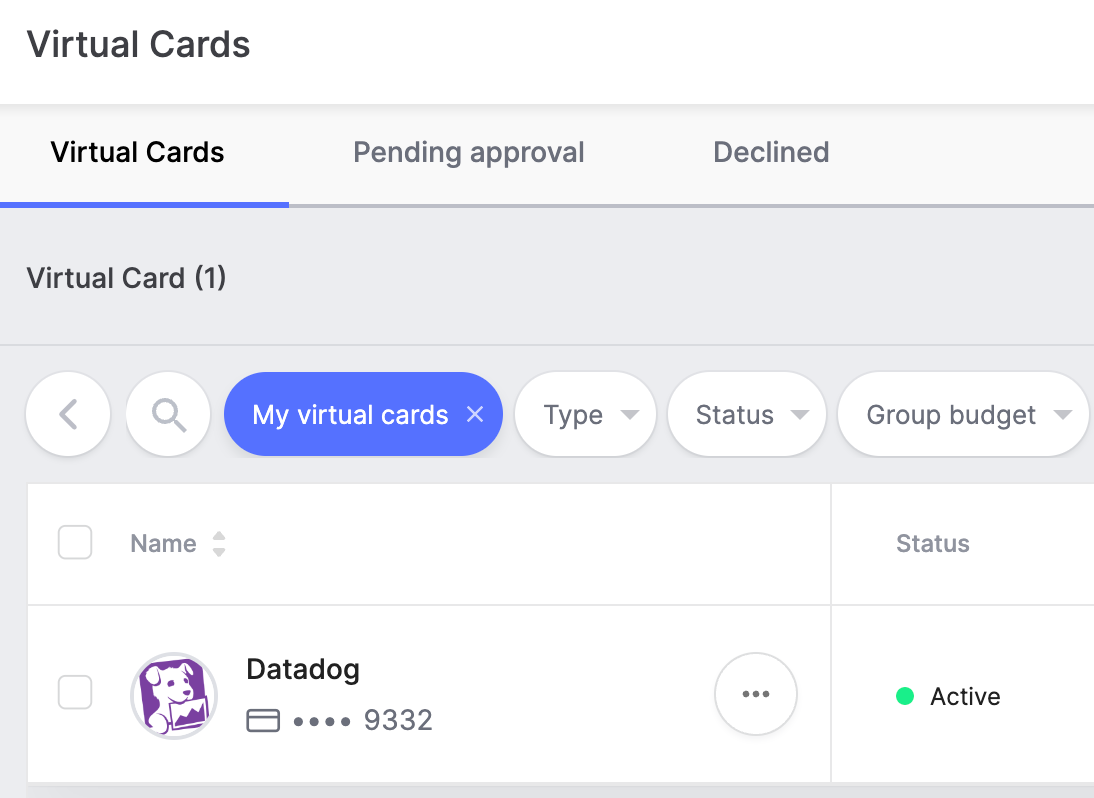This screenshot has width=1094, height=798.
Task: Open the three-dots menu for Datadog card
Action: 755,694
